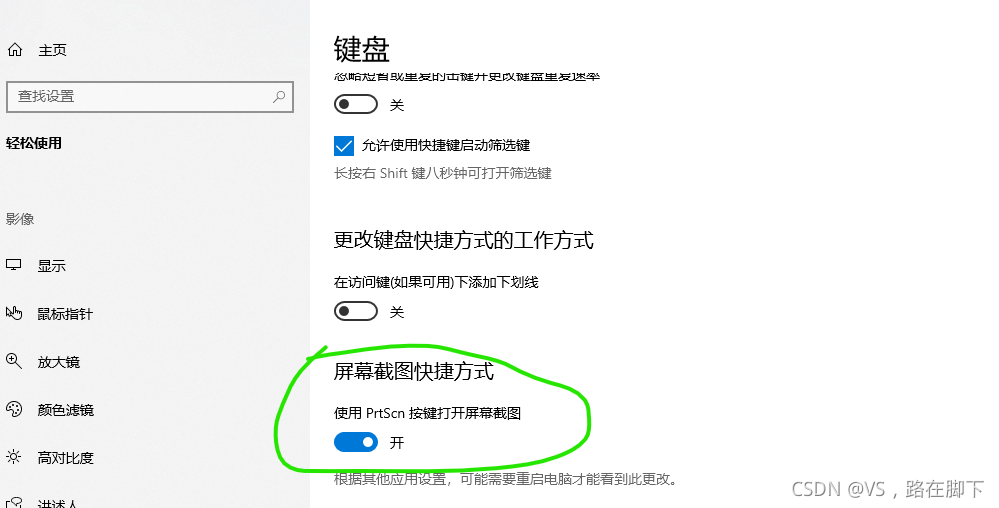Click the 放大镜 magnifier icon
The height and width of the screenshot is (508, 999).
14,361
